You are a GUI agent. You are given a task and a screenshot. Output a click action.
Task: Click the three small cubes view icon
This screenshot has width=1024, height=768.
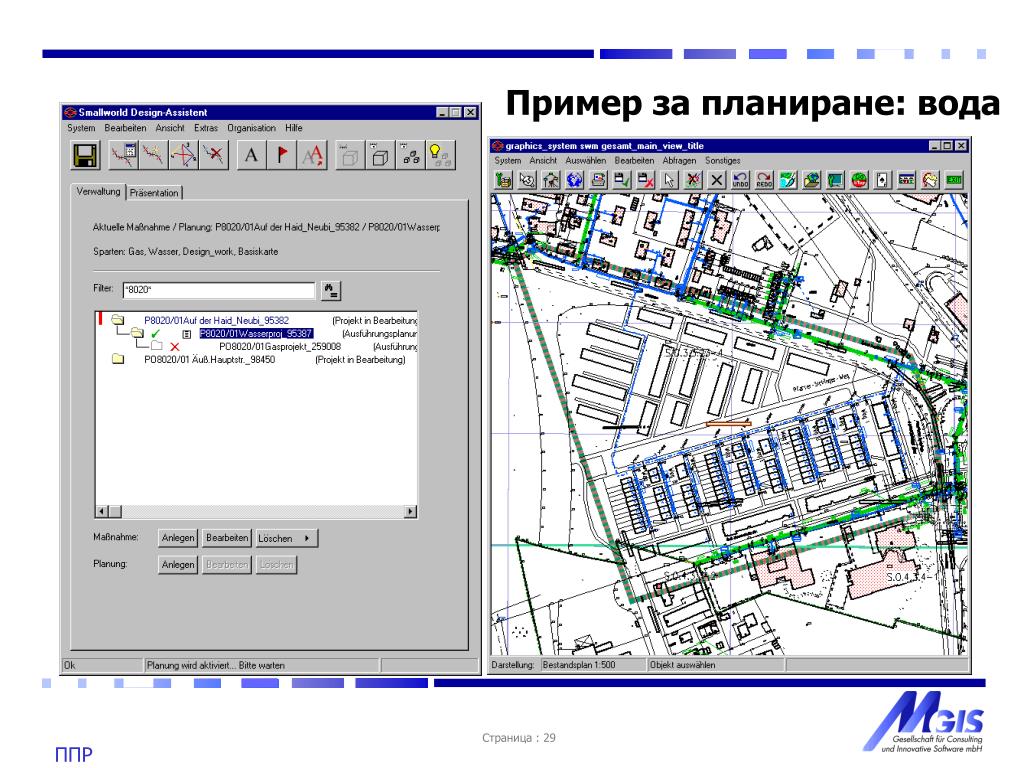click(411, 155)
